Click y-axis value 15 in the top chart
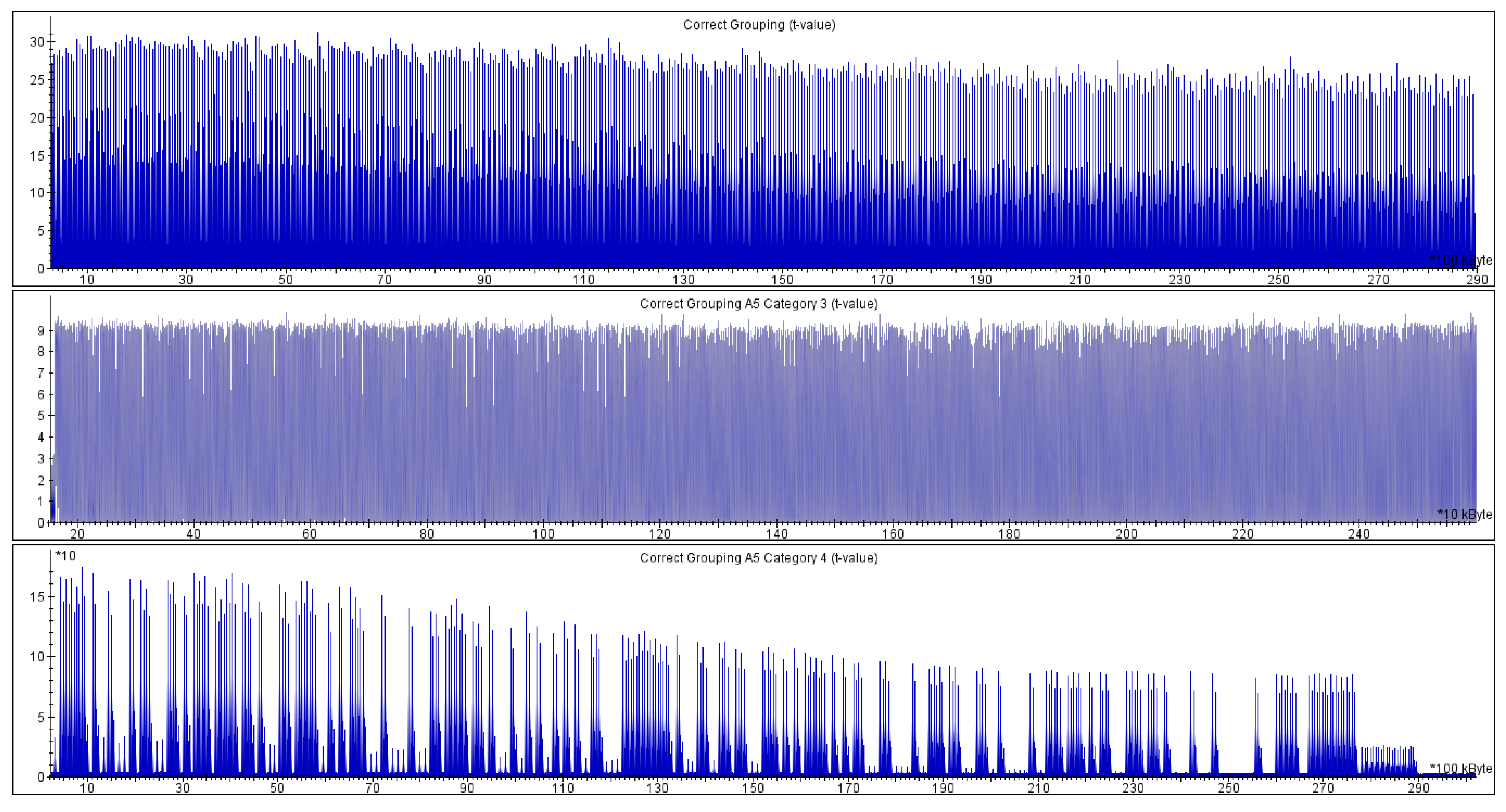Viewport: 1506px width, 812px height. 37,156
